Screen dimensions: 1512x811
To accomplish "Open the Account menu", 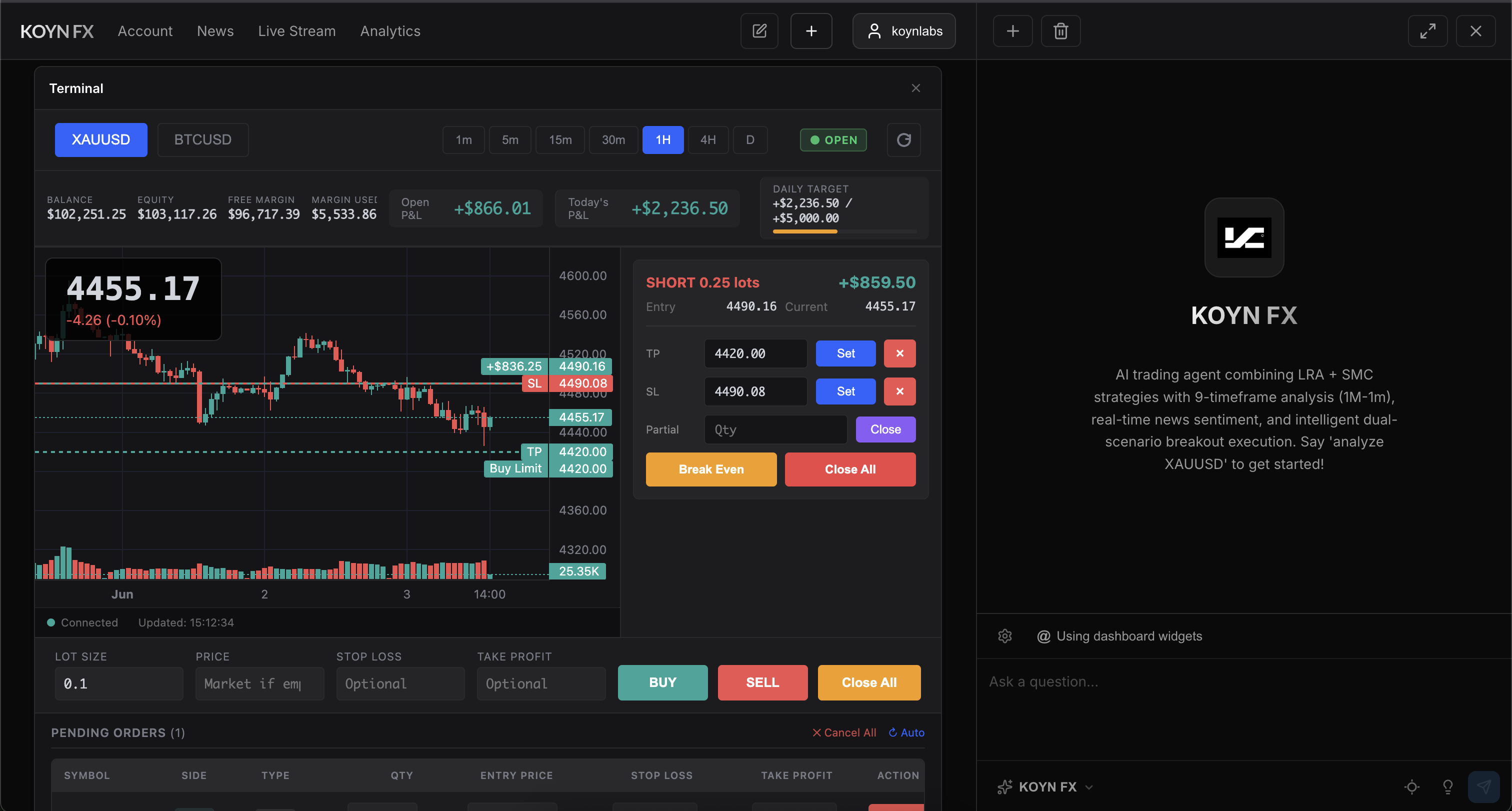I will 145,31.
